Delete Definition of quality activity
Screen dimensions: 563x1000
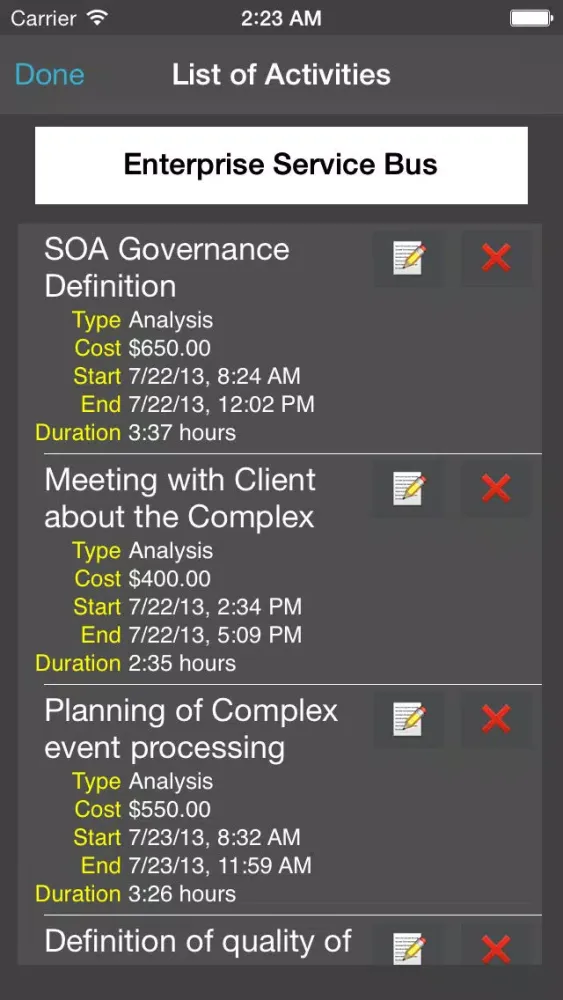[x=496, y=947]
